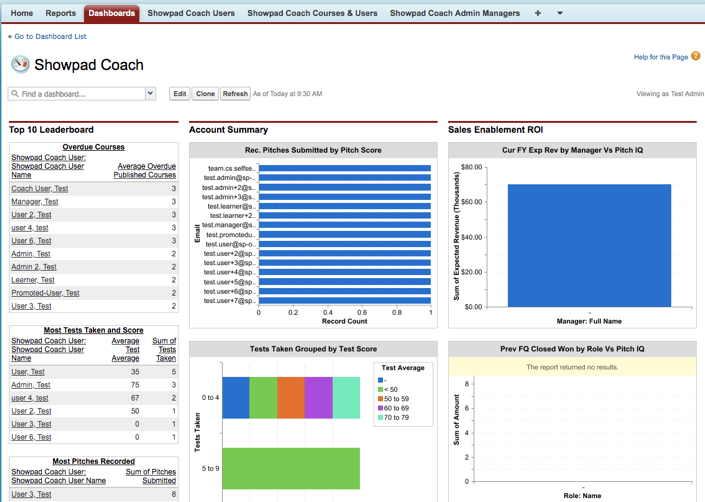Viewport: 705px width, 502px height.
Task: Click the plus icon for all tabs
Action: pyautogui.click(x=538, y=13)
